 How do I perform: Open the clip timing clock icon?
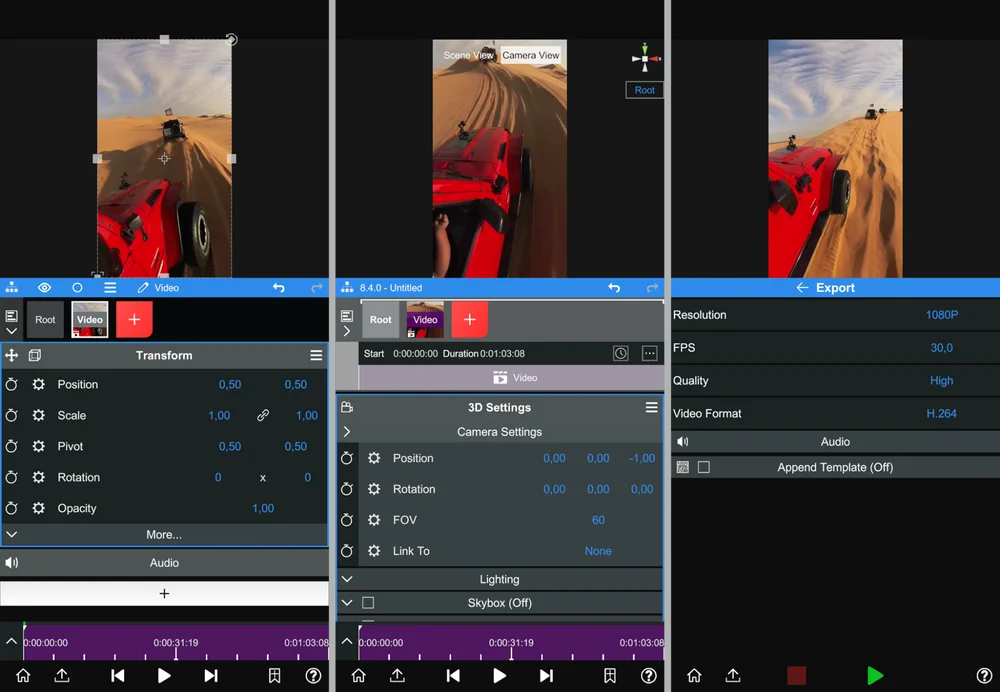pos(621,353)
